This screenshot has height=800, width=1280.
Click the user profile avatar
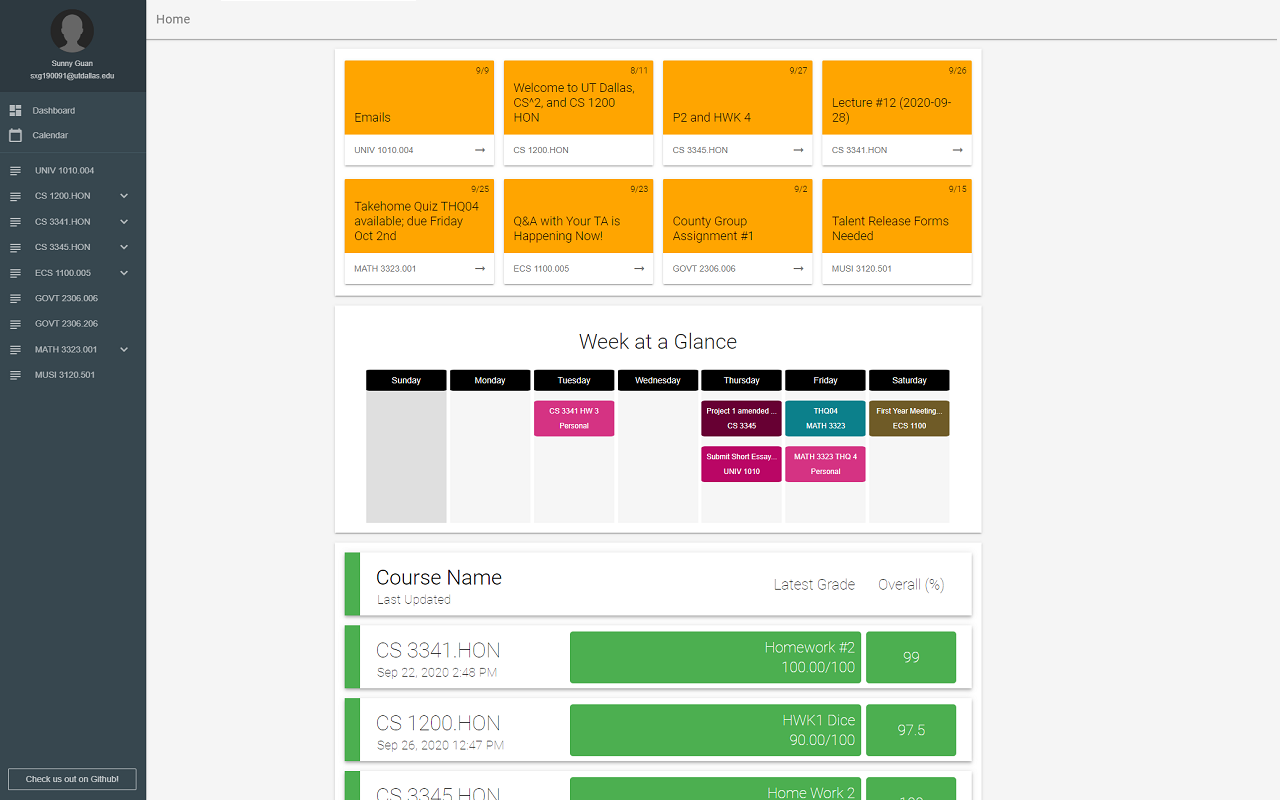click(x=72, y=31)
